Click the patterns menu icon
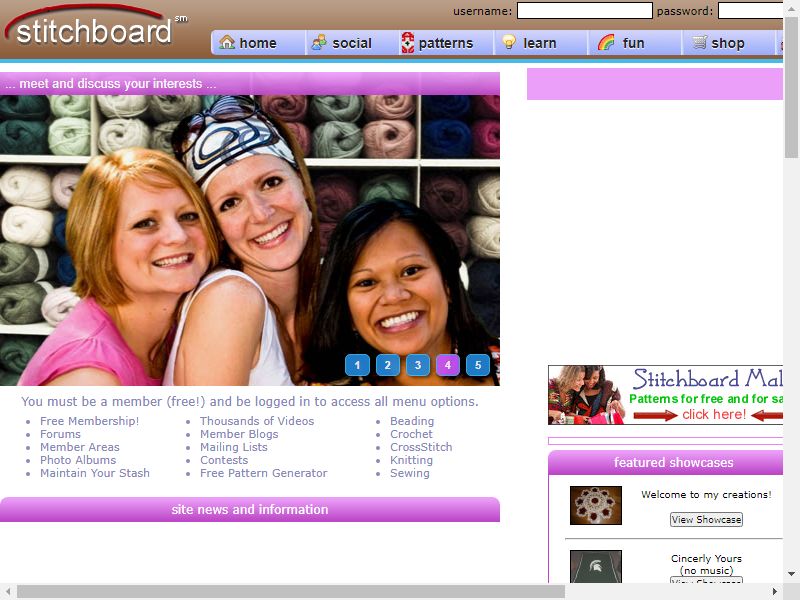800x600 pixels. [407, 42]
